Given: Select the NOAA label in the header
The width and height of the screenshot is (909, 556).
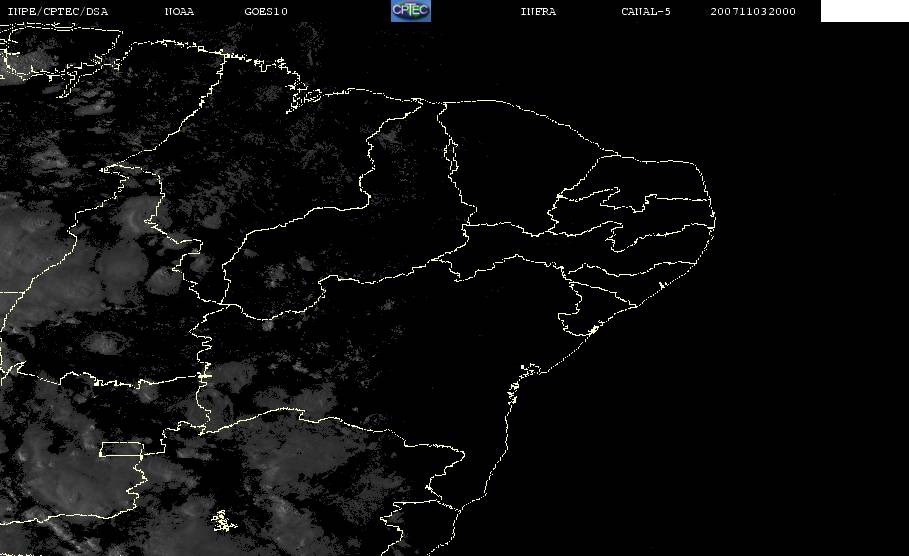Looking at the screenshot, I should click(179, 12).
